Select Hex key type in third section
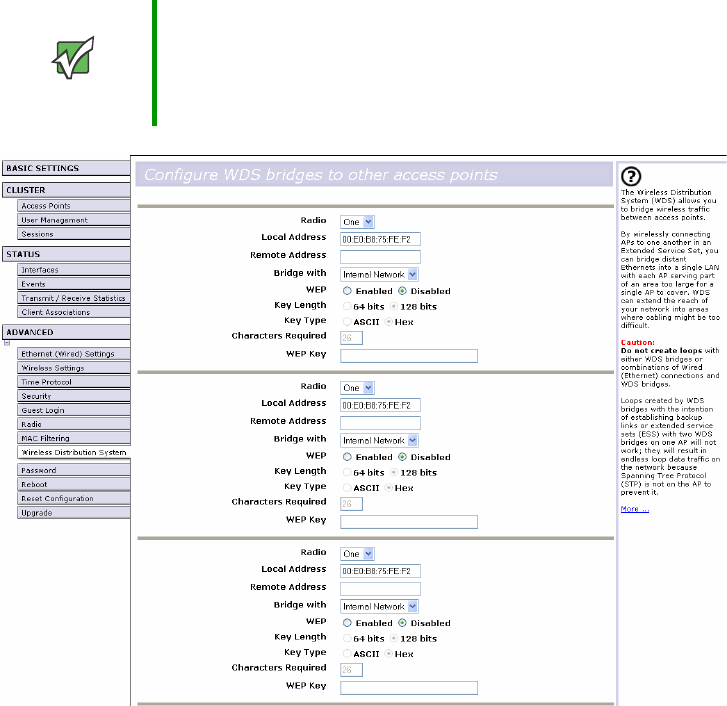This screenshot has width=727, height=706. [389, 654]
